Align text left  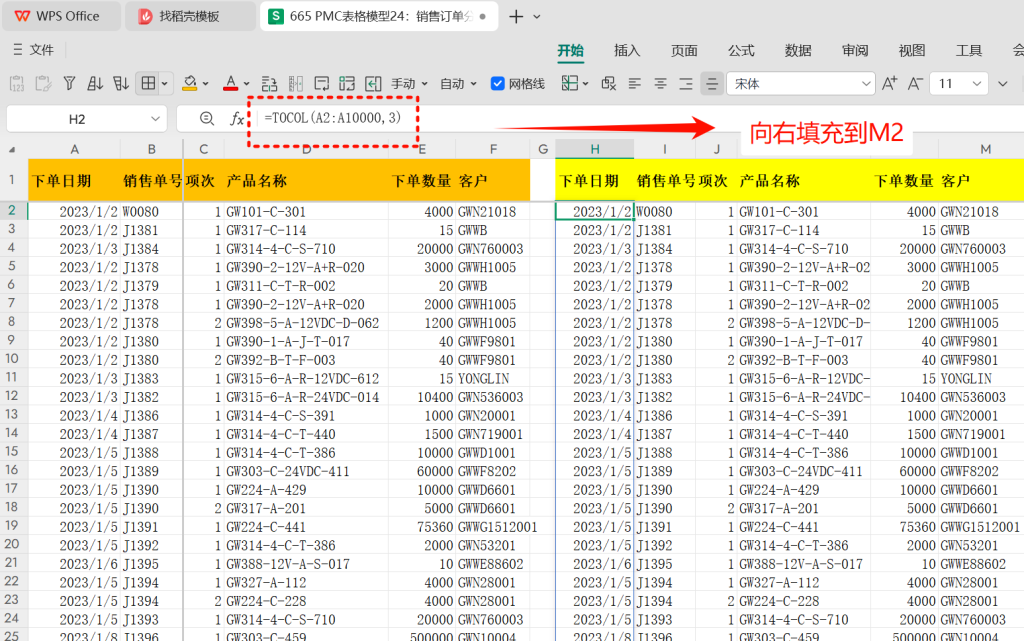[x=635, y=84]
